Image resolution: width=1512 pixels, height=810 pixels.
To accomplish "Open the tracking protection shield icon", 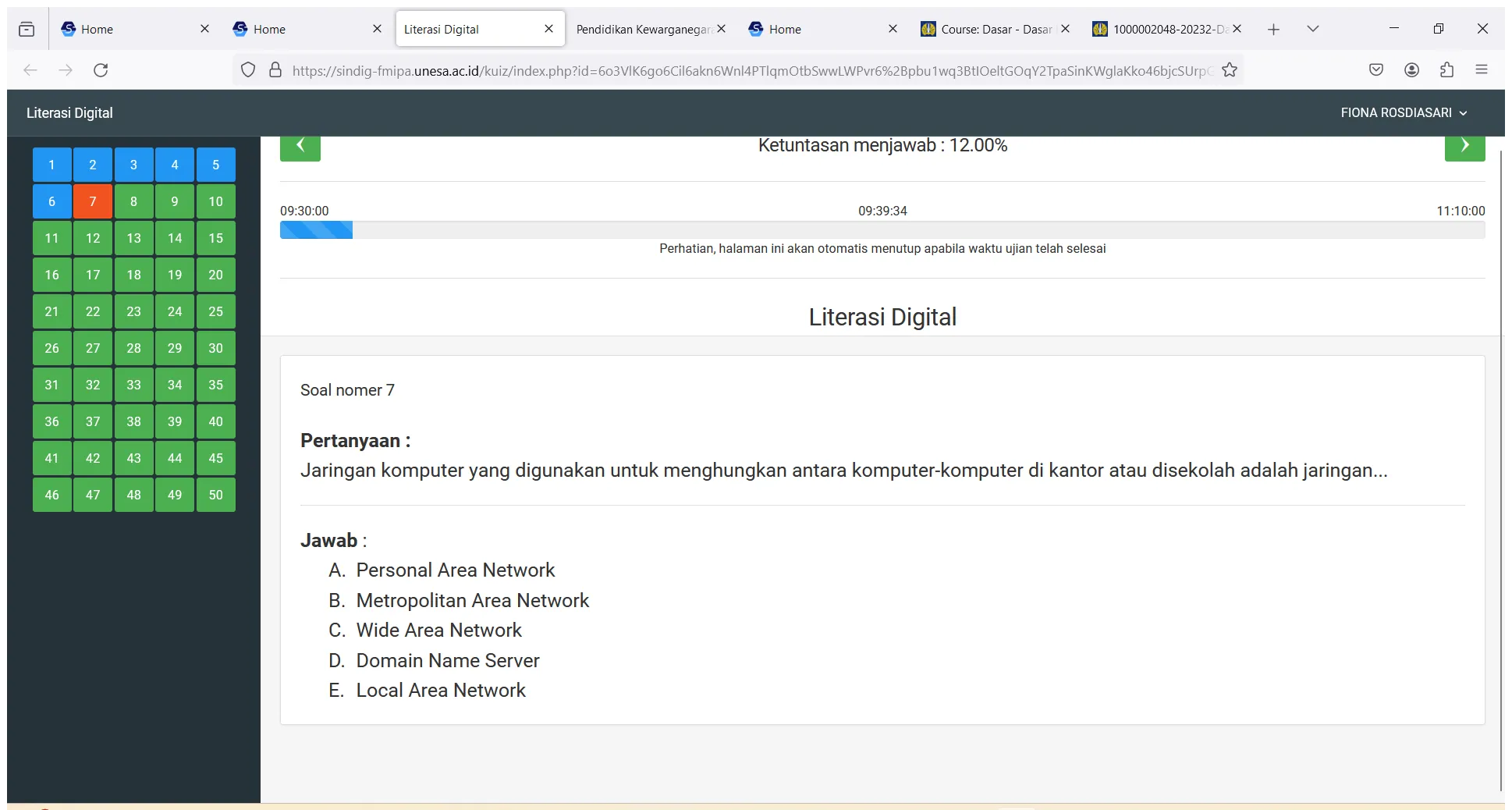I will tap(248, 70).
